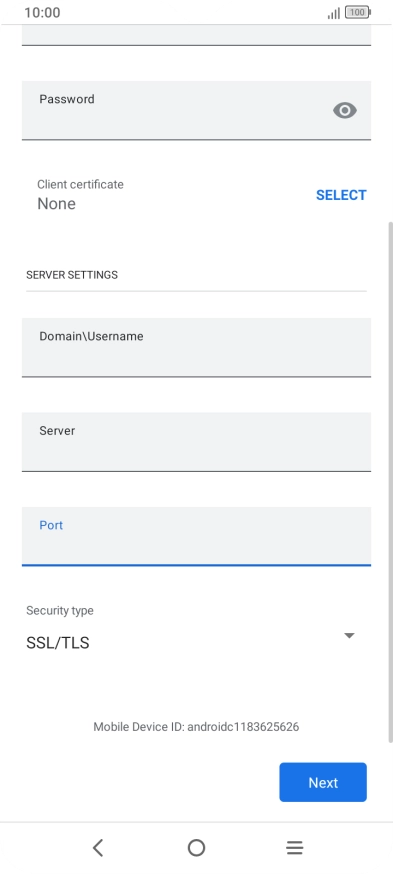The height and width of the screenshot is (874, 393).
Task: Tap the signal strength icon in the status bar
Action: [x=334, y=13]
